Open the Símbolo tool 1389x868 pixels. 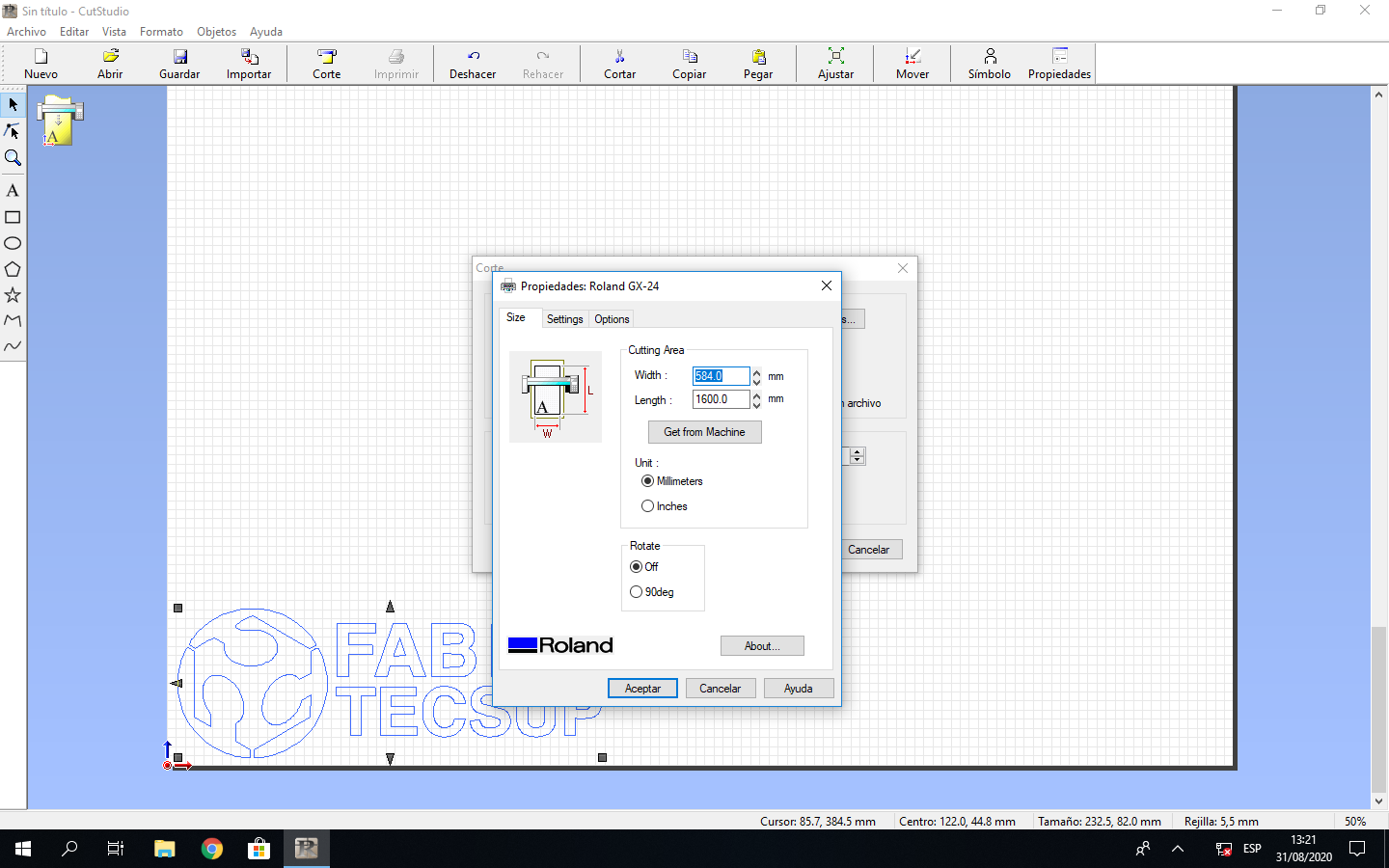990,64
